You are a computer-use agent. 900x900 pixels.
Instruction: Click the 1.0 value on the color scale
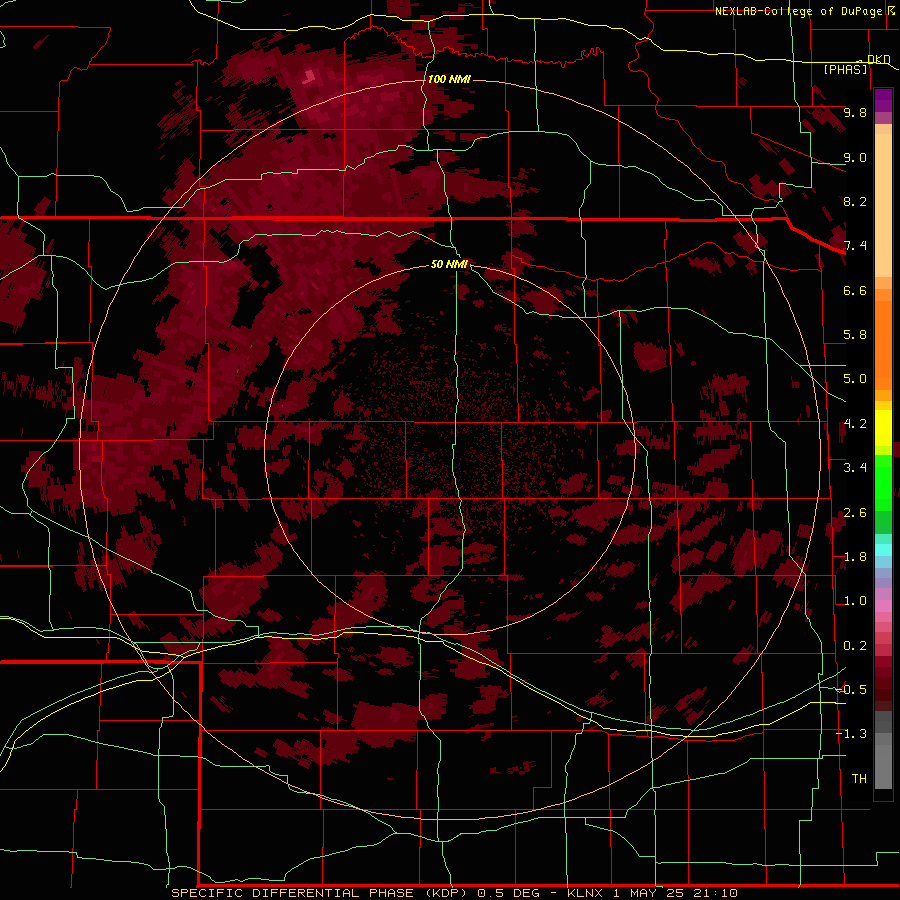[x=855, y=601]
